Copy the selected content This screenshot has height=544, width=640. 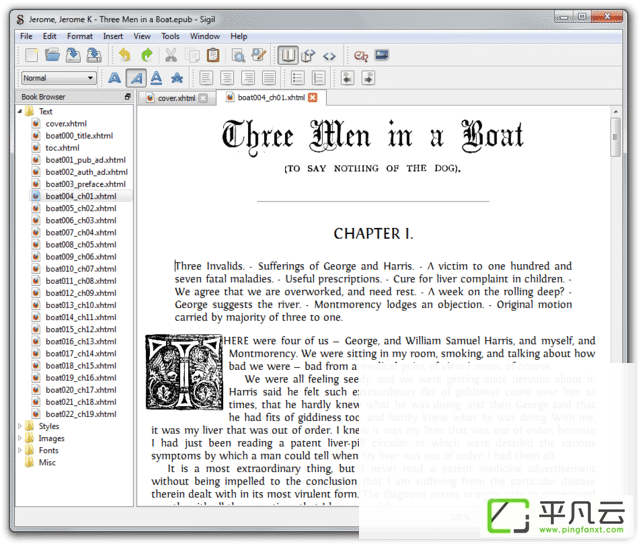coord(192,55)
